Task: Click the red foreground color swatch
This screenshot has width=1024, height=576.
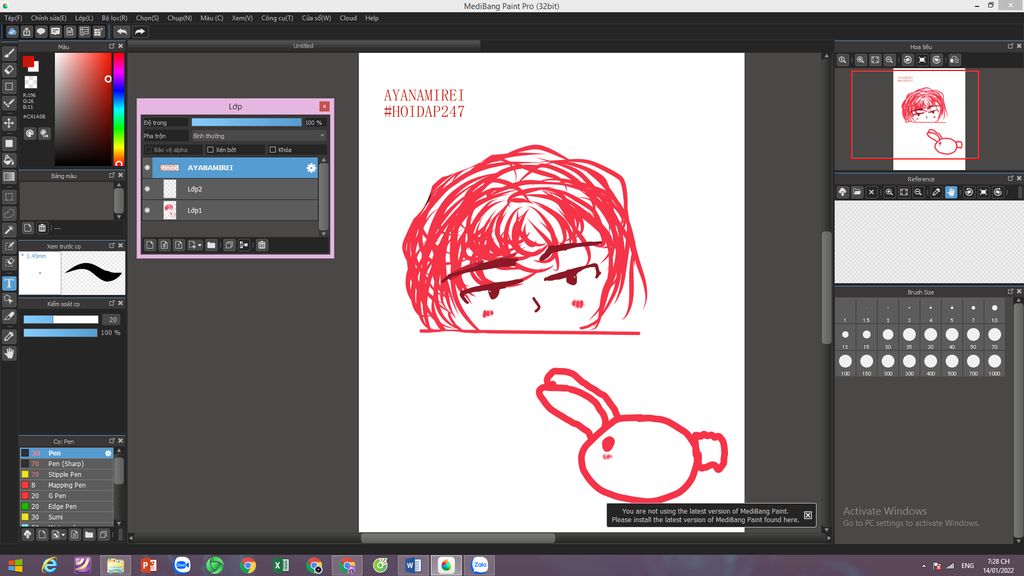Action: [28, 61]
